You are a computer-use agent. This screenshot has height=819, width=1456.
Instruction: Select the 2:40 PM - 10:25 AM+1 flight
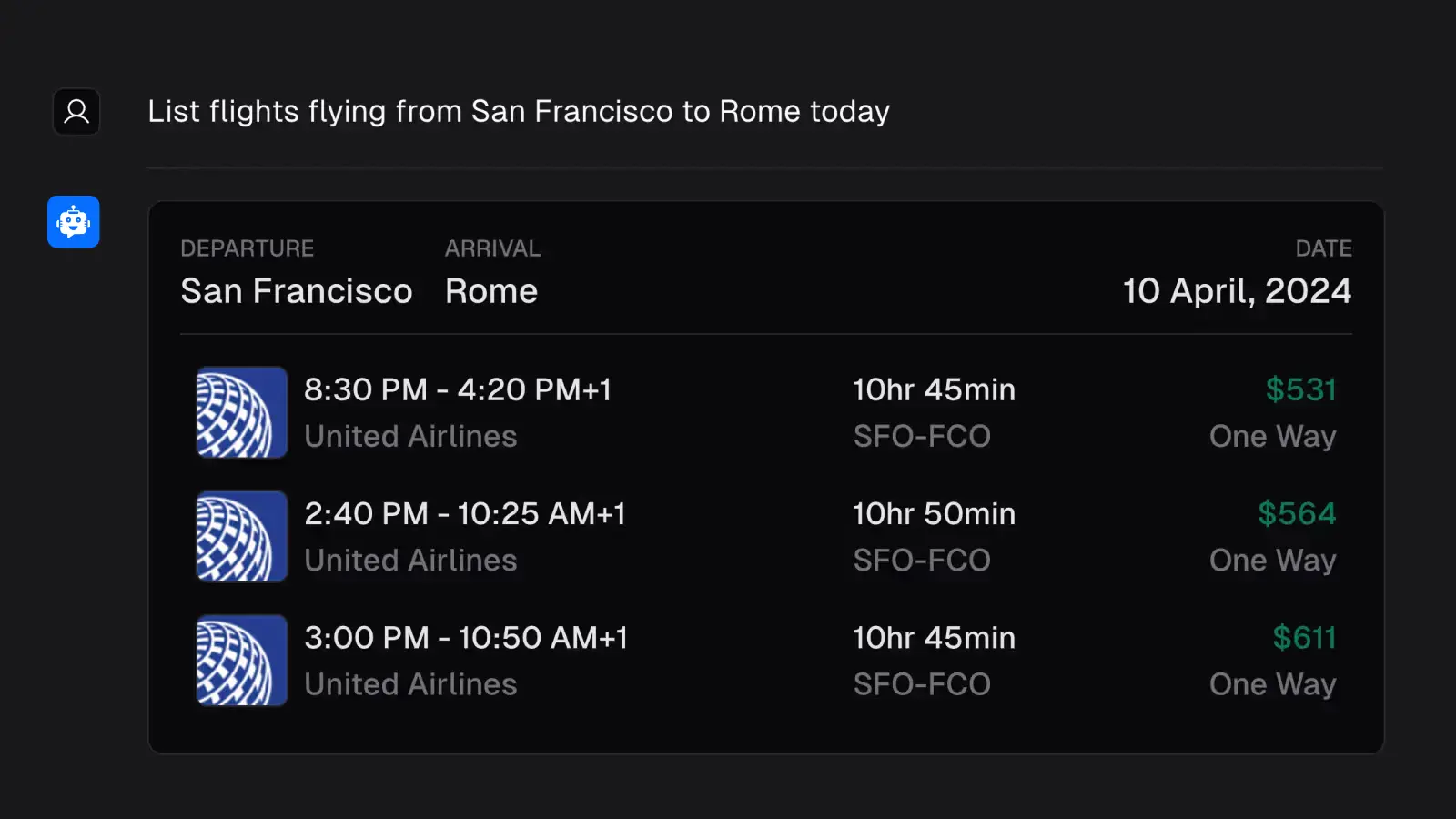(766, 536)
